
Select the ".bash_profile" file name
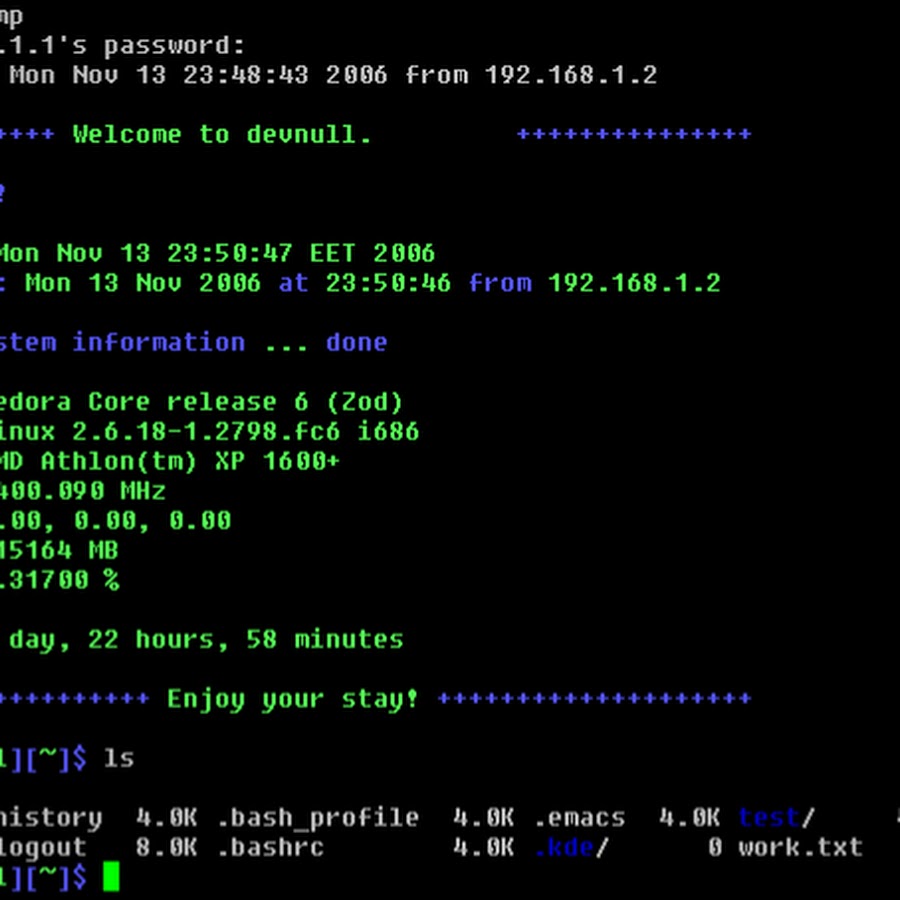318,818
